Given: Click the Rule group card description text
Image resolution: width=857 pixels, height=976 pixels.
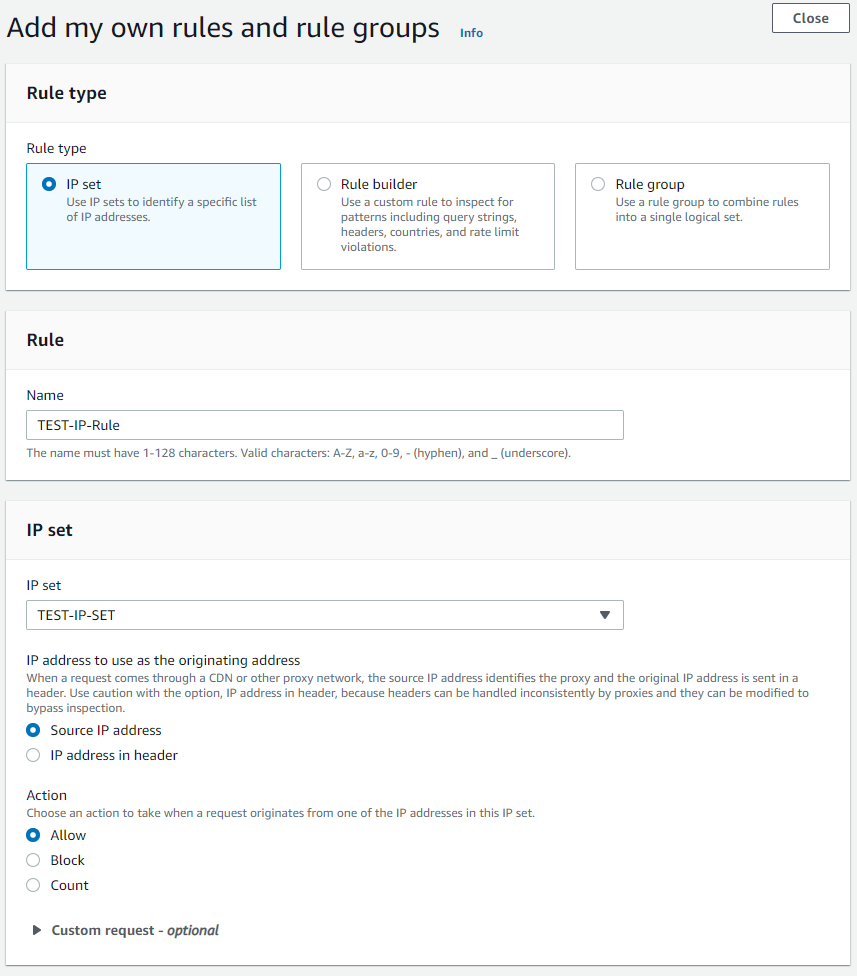Looking at the screenshot, I should point(706,209).
